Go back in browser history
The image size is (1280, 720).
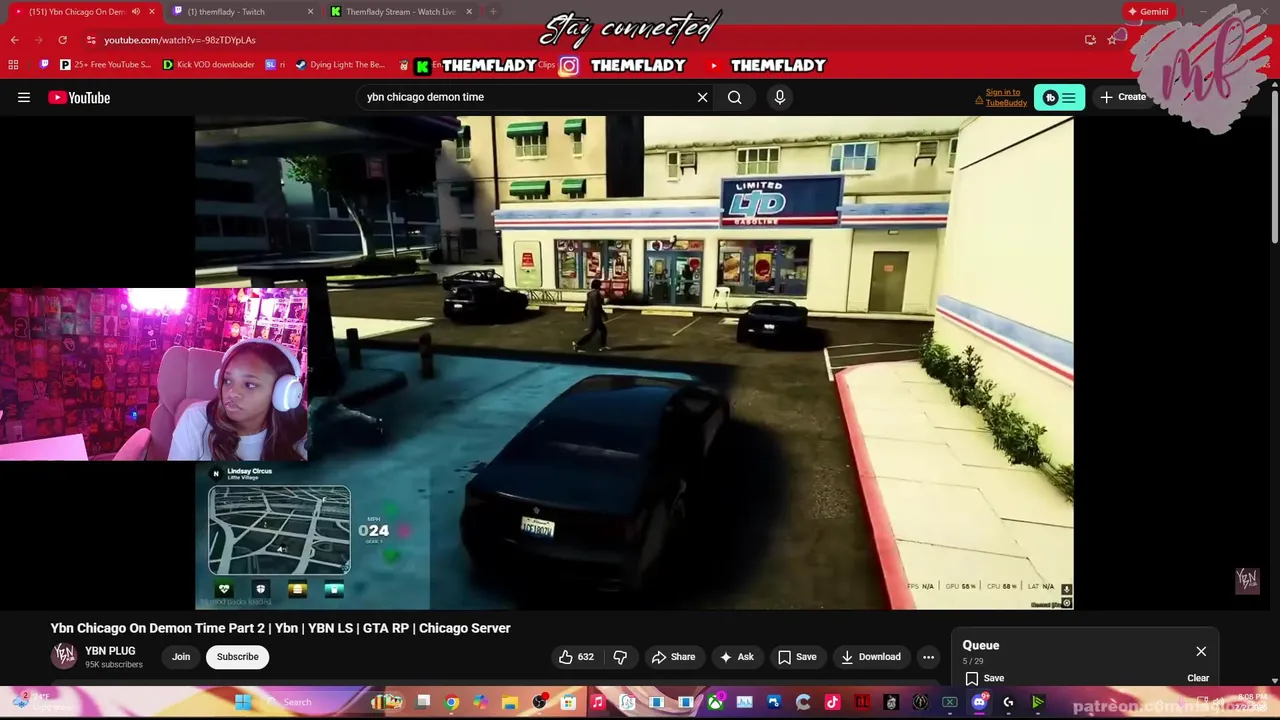pos(14,40)
